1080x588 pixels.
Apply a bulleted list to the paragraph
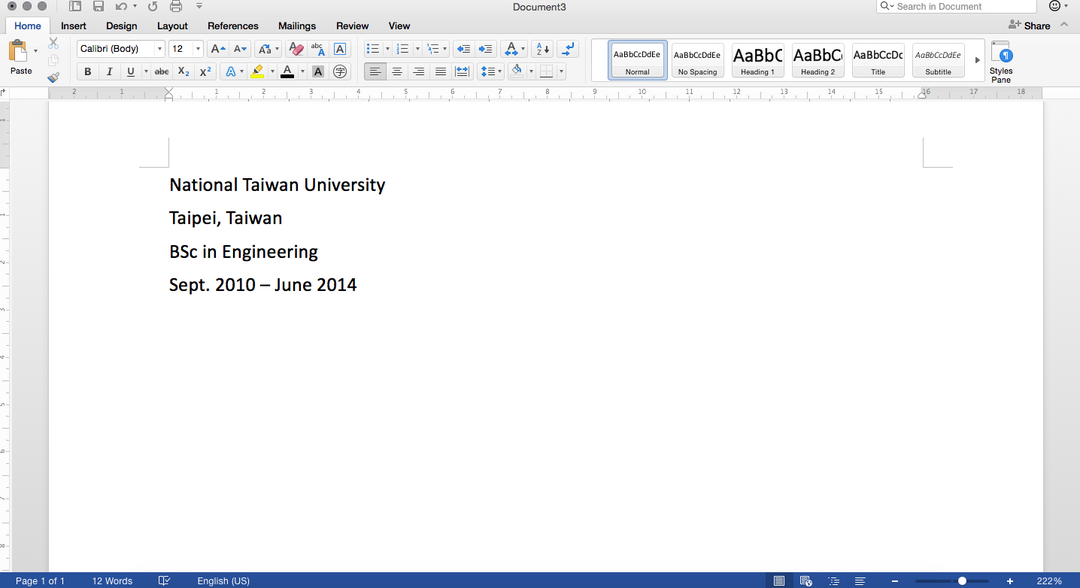tap(372, 49)
